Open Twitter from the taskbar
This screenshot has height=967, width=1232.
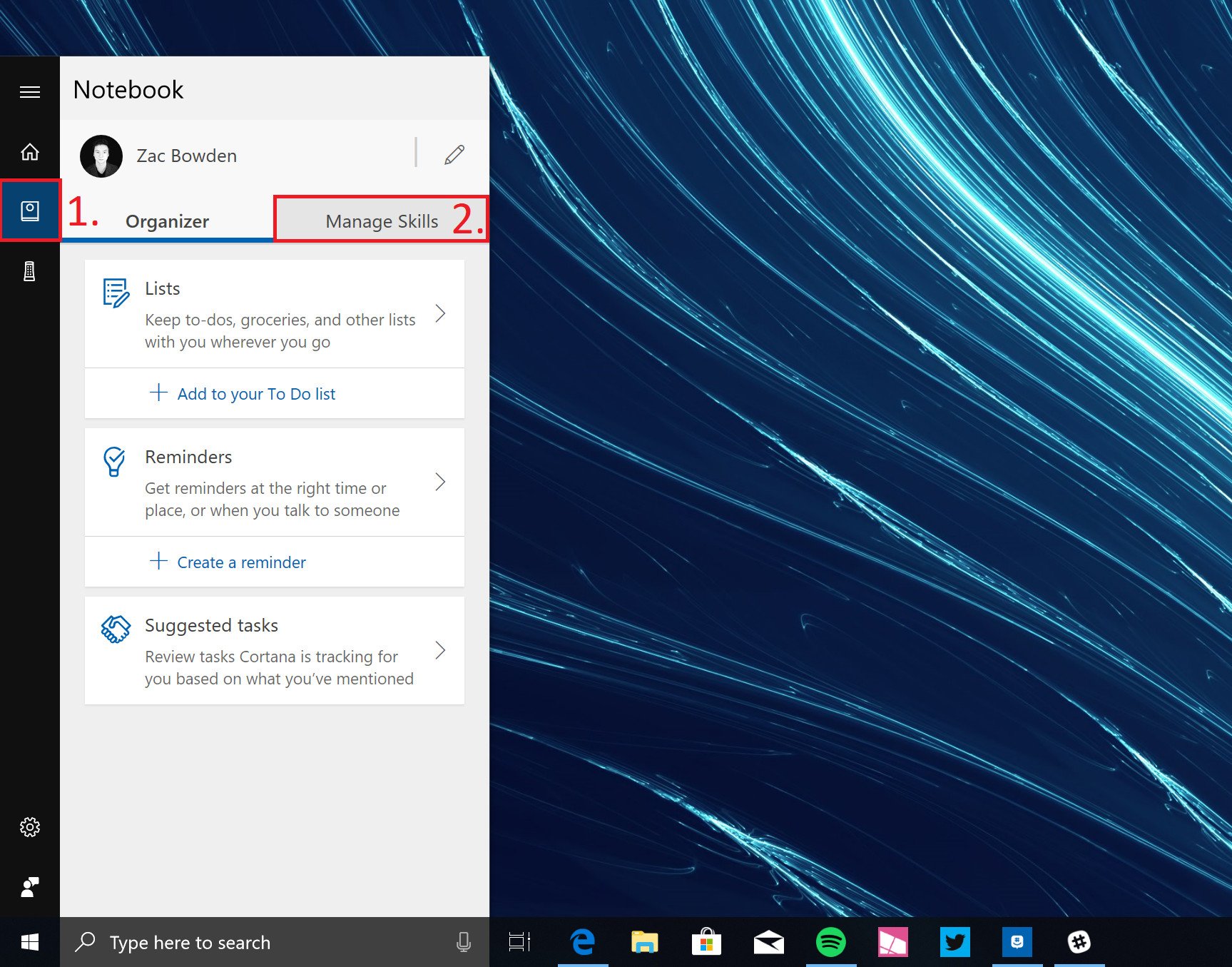[955, 942]
